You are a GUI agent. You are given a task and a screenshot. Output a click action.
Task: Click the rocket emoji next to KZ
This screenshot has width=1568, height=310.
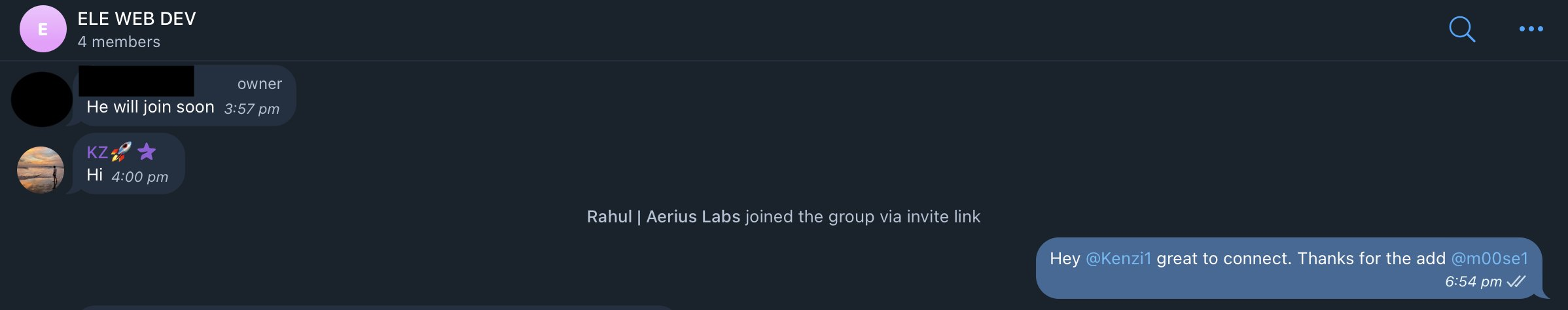(x=121, y=152)
